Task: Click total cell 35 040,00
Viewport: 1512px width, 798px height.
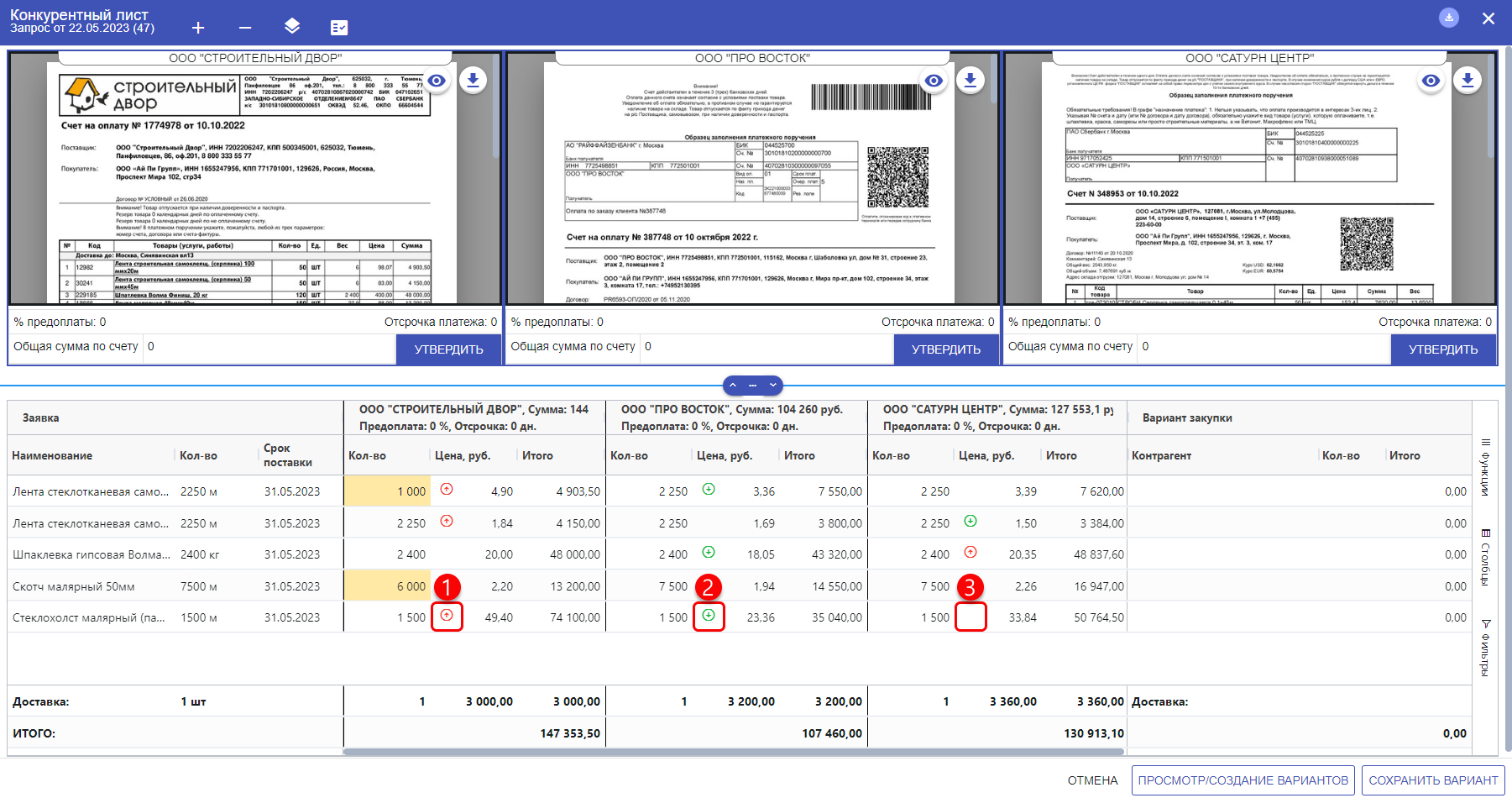Action: tap(837, 617)
